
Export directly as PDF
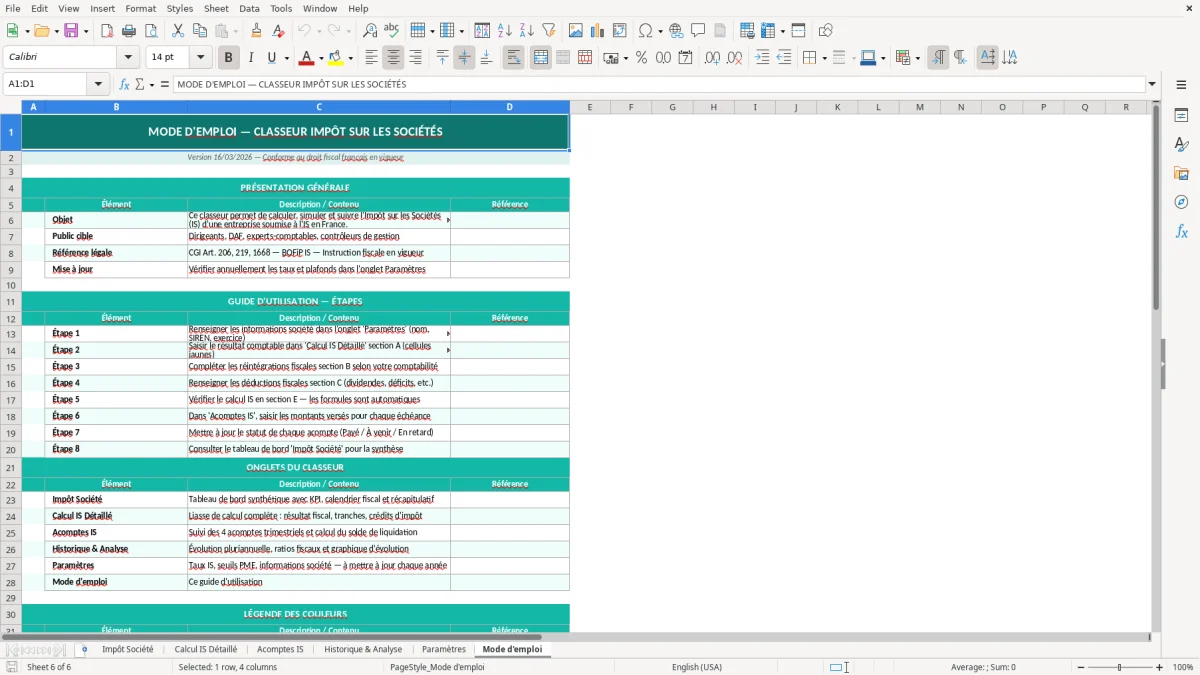[x=107, y=31]
